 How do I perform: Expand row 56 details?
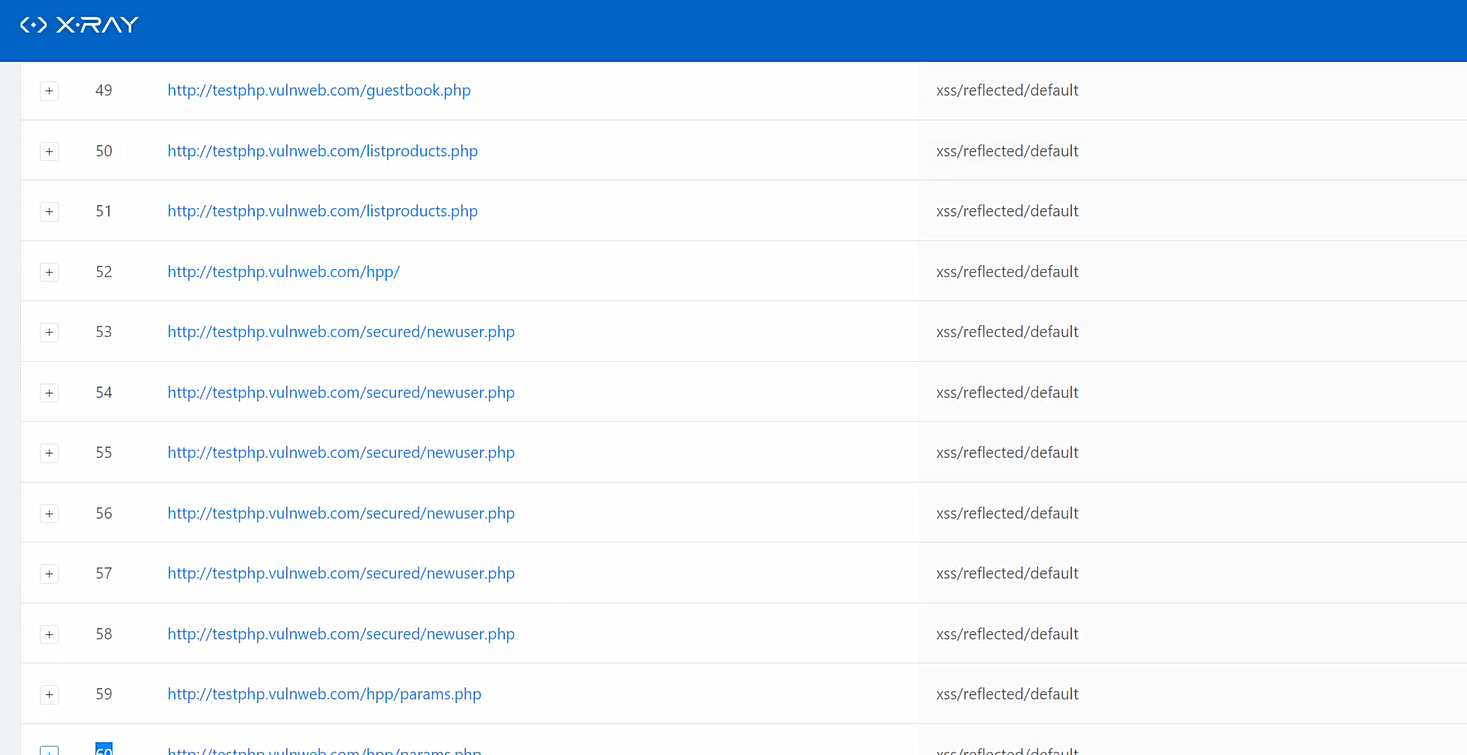point(49,514)
